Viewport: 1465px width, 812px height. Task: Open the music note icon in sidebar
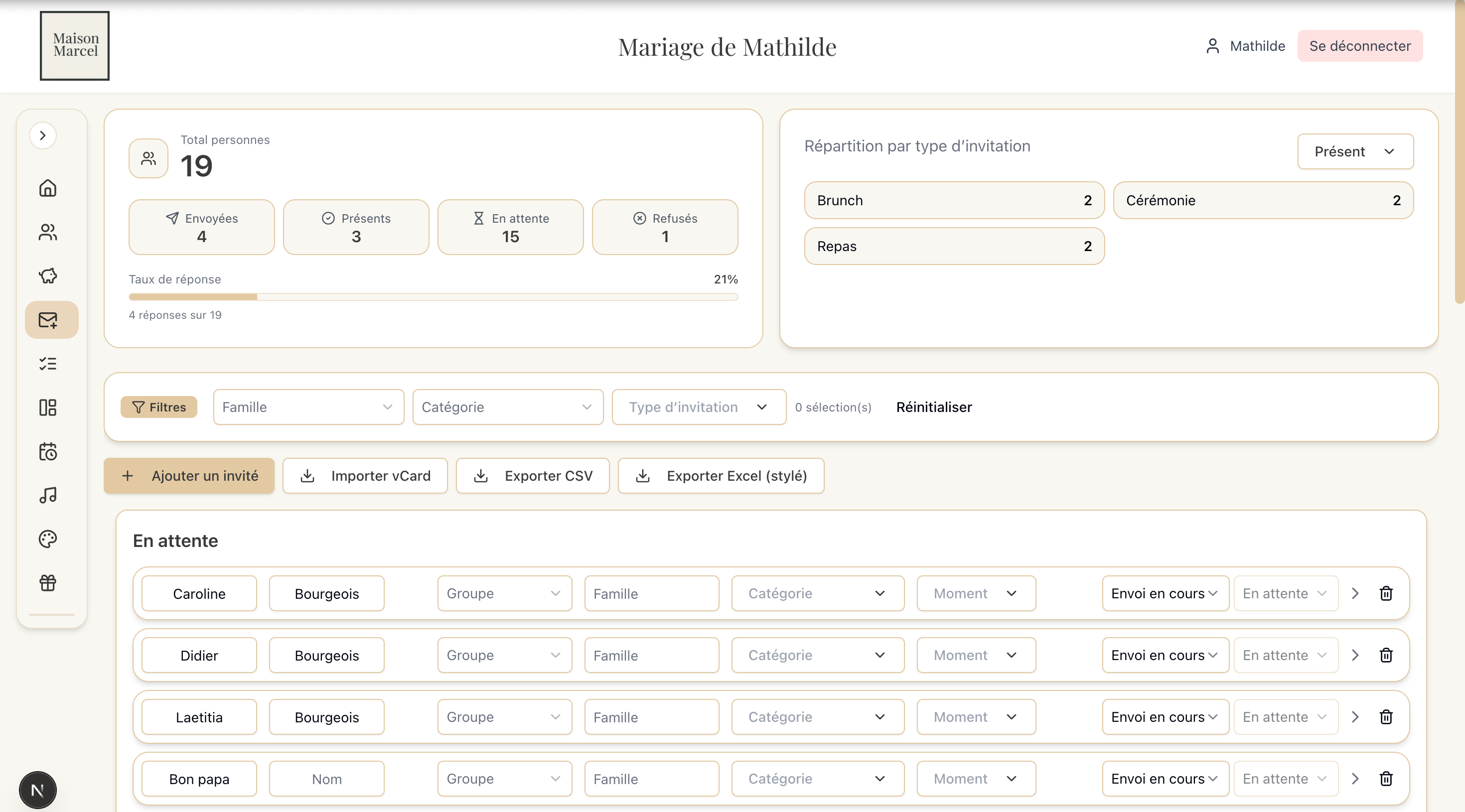(48, 495)
